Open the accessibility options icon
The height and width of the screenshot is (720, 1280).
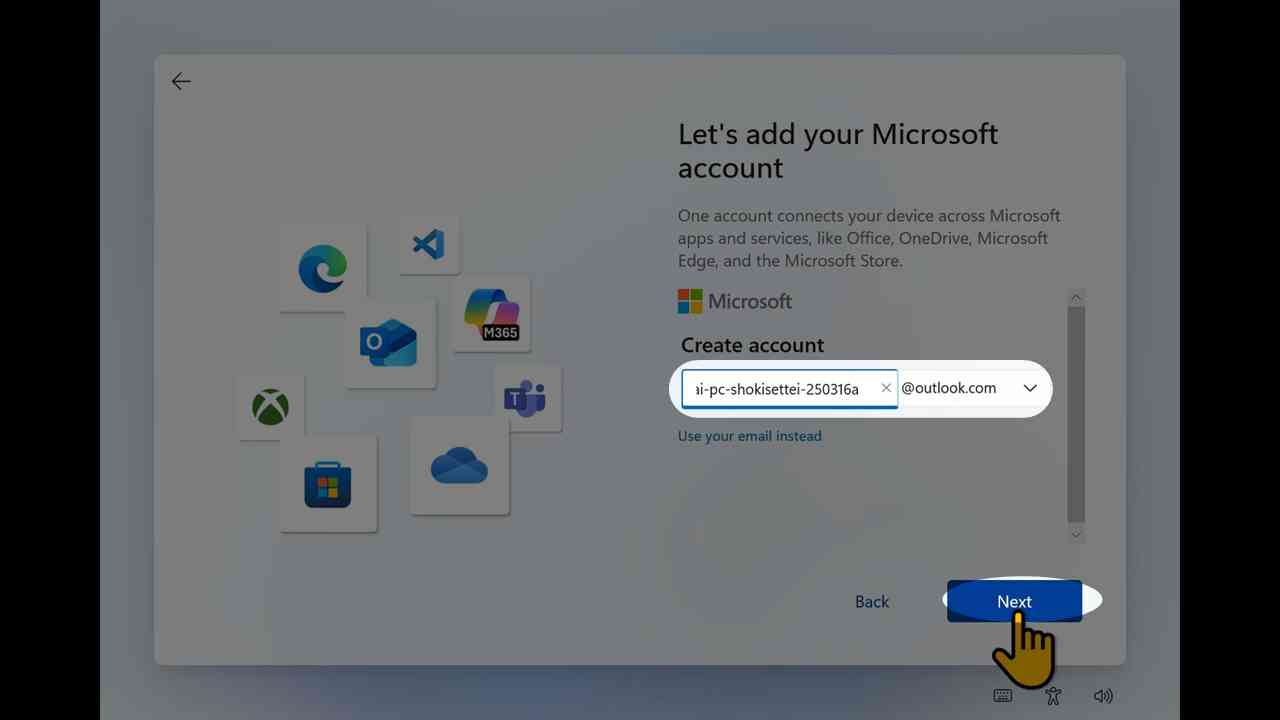[x=1053, y=696]
